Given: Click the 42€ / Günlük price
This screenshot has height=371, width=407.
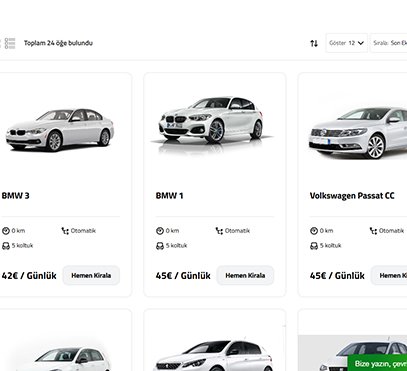Looking at the screenshot, I should coord(29,276).
